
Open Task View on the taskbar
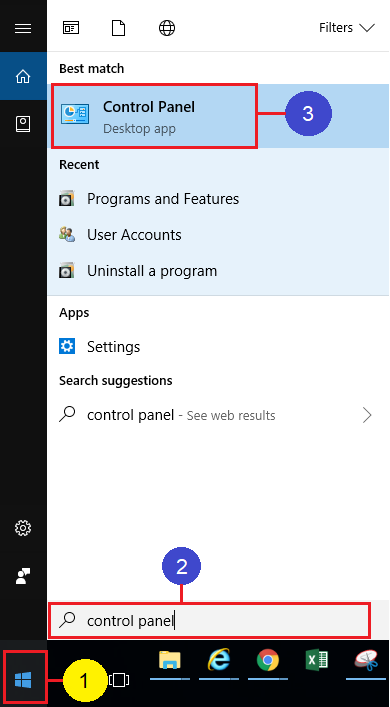[x=119, y=680]
